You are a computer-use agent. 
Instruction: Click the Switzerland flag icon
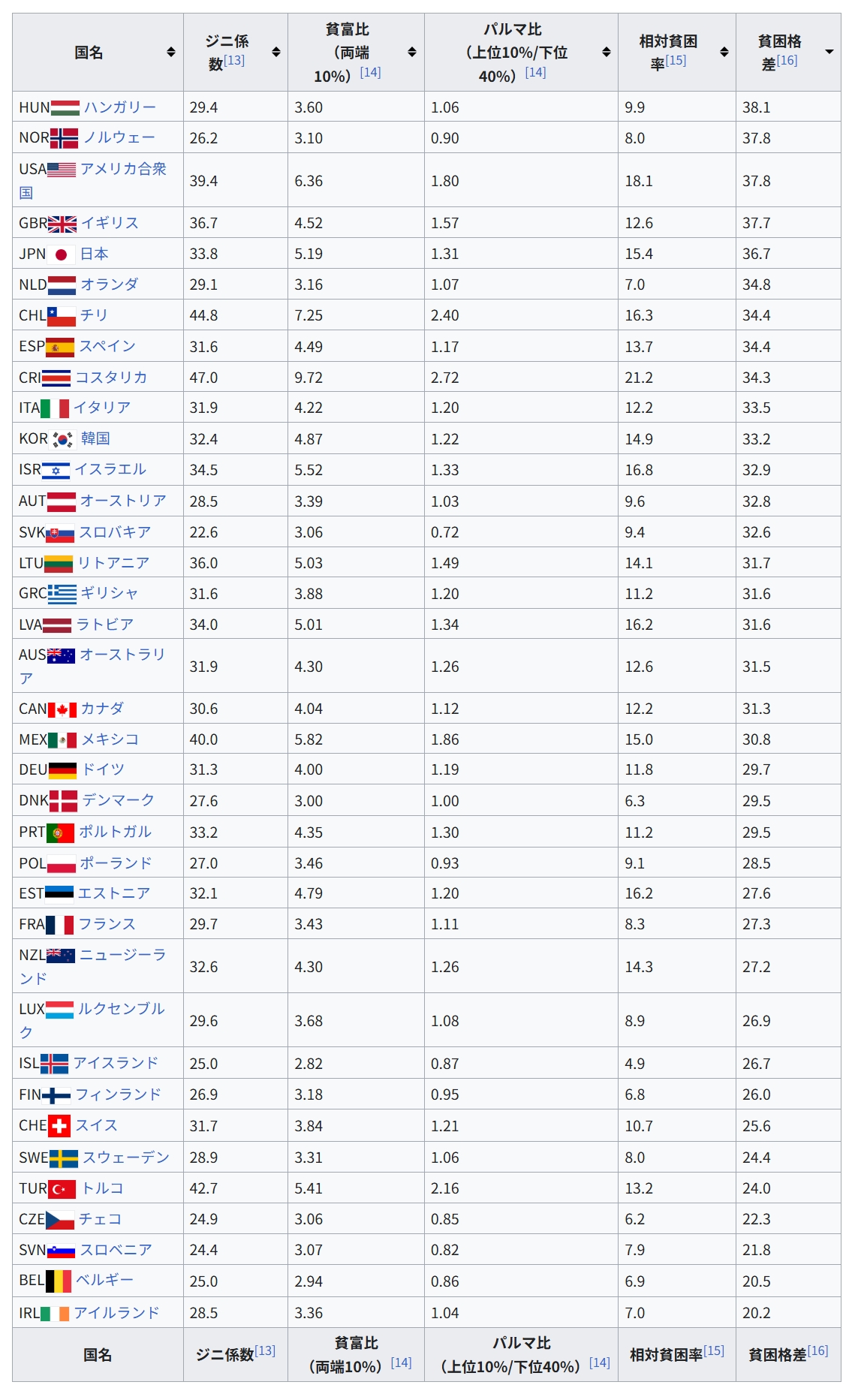click(59, 1126)
